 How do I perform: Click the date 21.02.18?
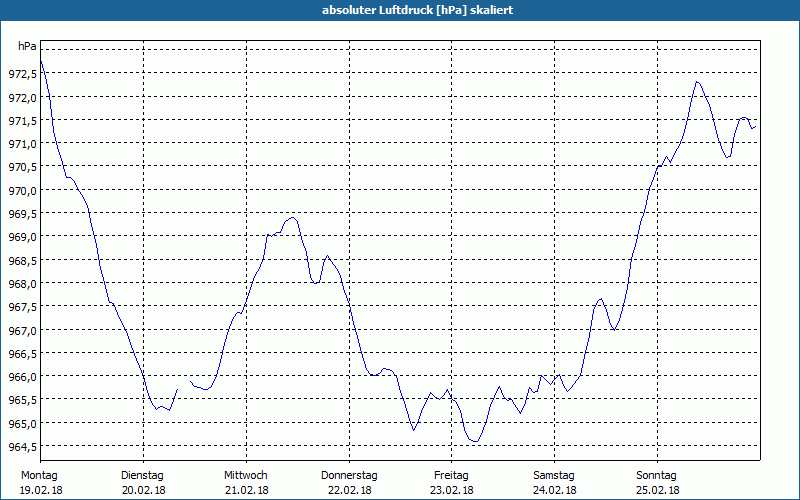[246, 490]
